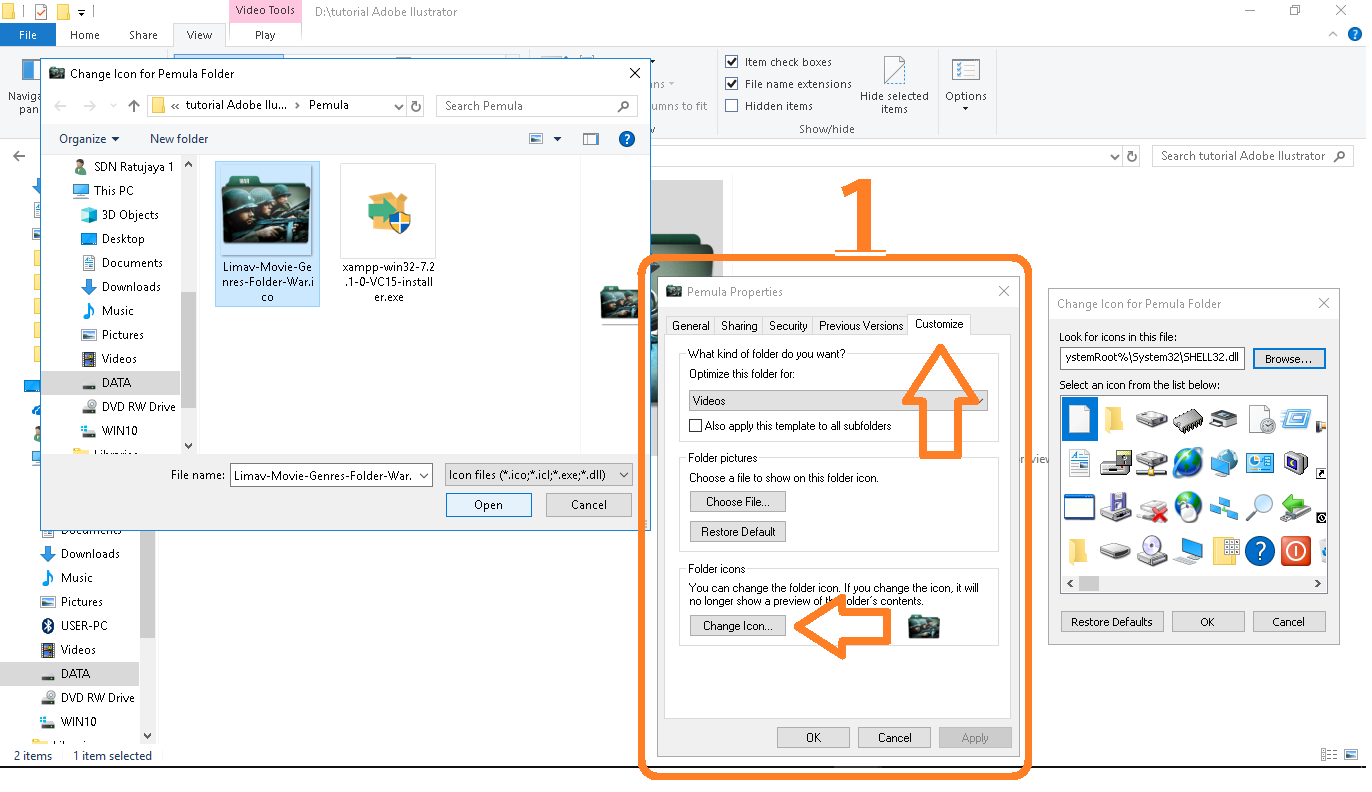Select the blue question mark help icon
This screenshot has width=1372, height=792.
click(x=1260, y=551)
